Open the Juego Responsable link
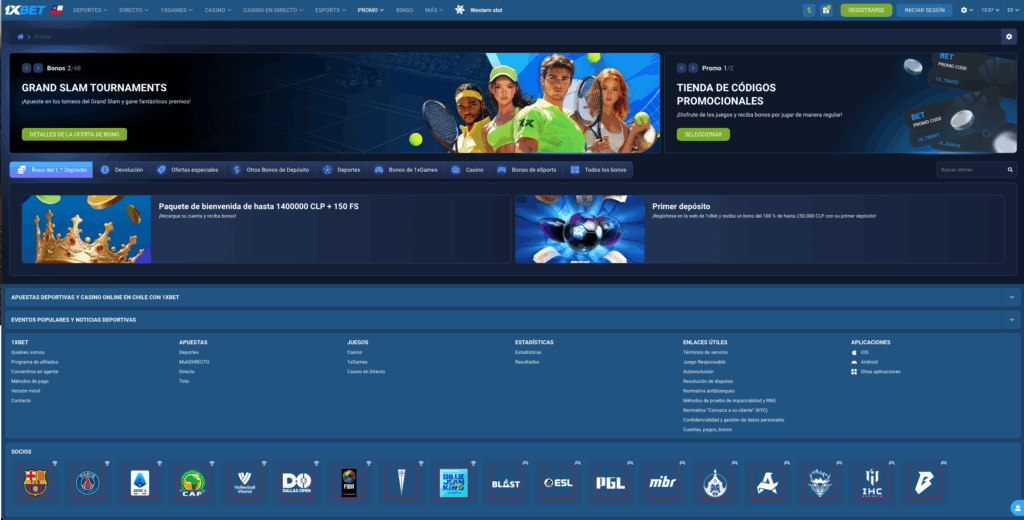The height and width of the screenshot is (520, 1024). click(x=704, y=362)
